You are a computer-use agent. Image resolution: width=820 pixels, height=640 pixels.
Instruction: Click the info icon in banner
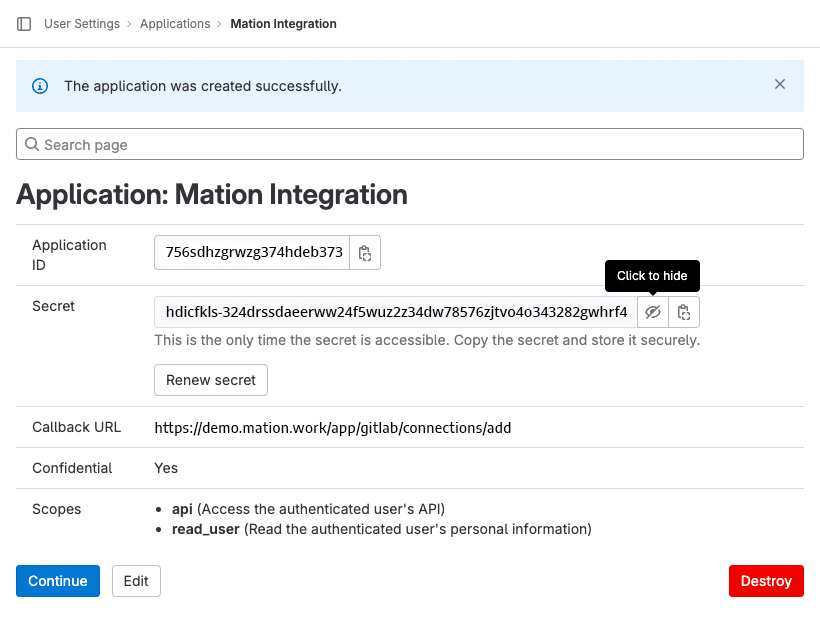[x=40, y=86]
